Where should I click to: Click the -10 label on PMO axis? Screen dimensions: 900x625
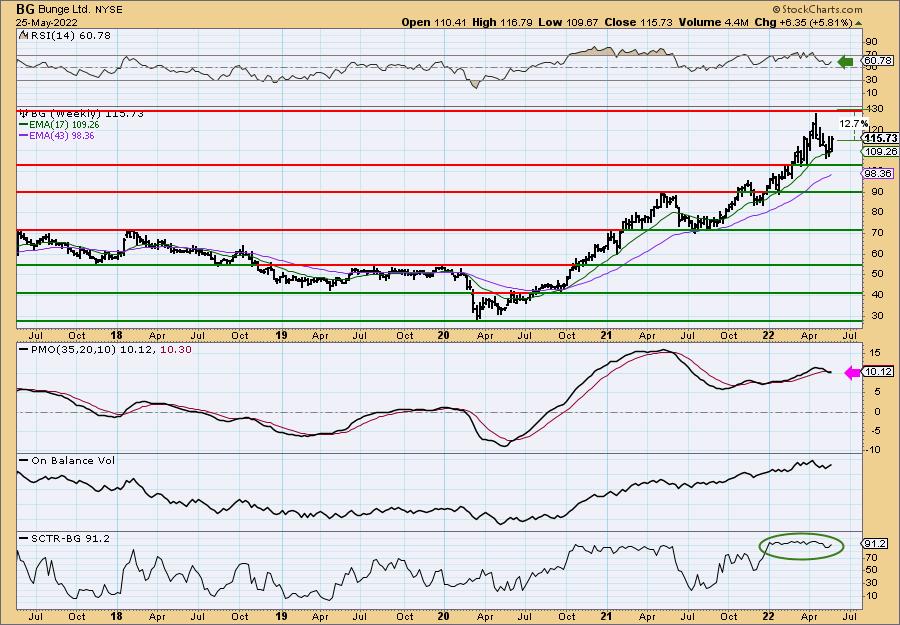(x=872, y=450)
